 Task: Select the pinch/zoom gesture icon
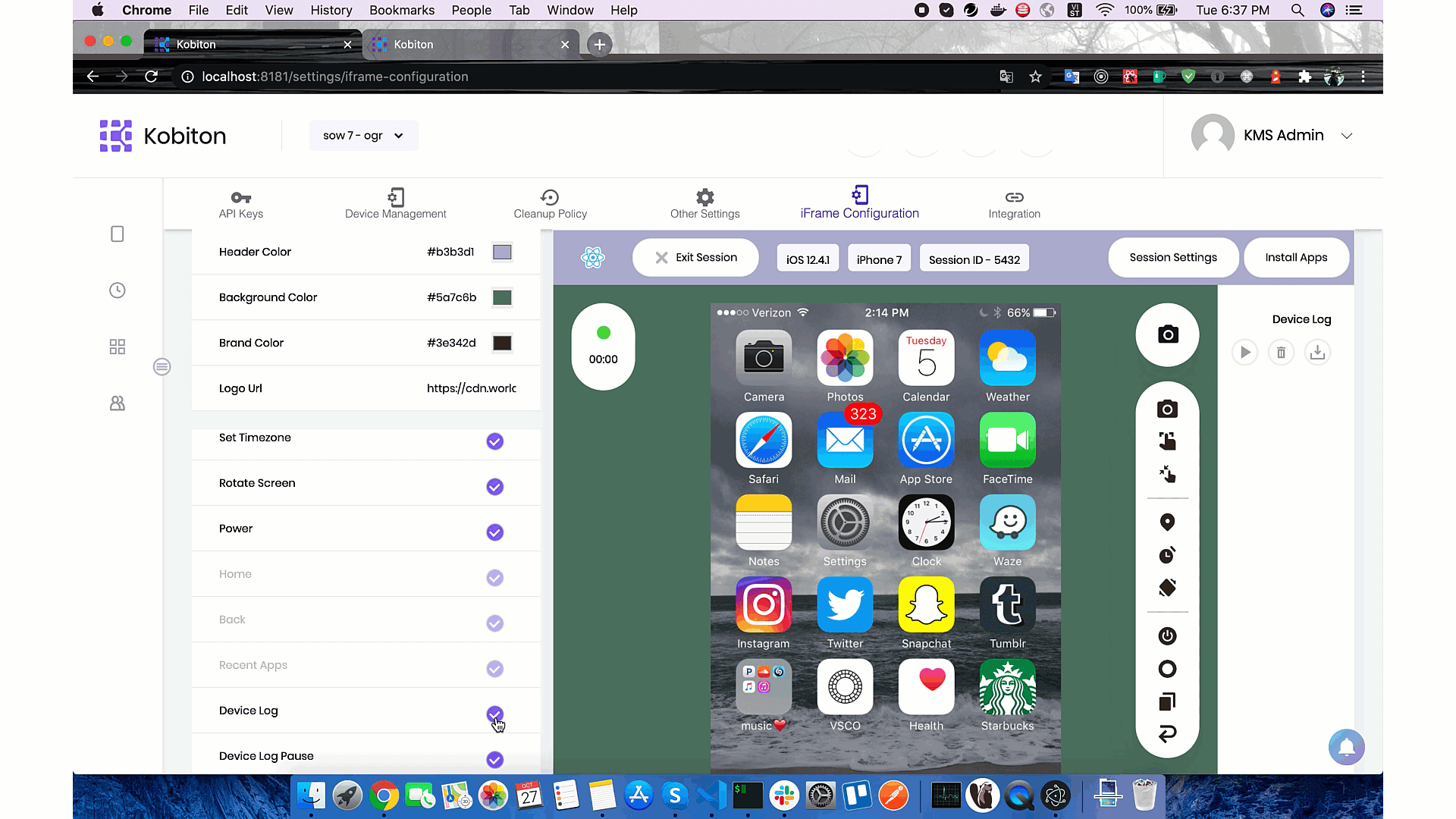click(x=1167, y=475)
